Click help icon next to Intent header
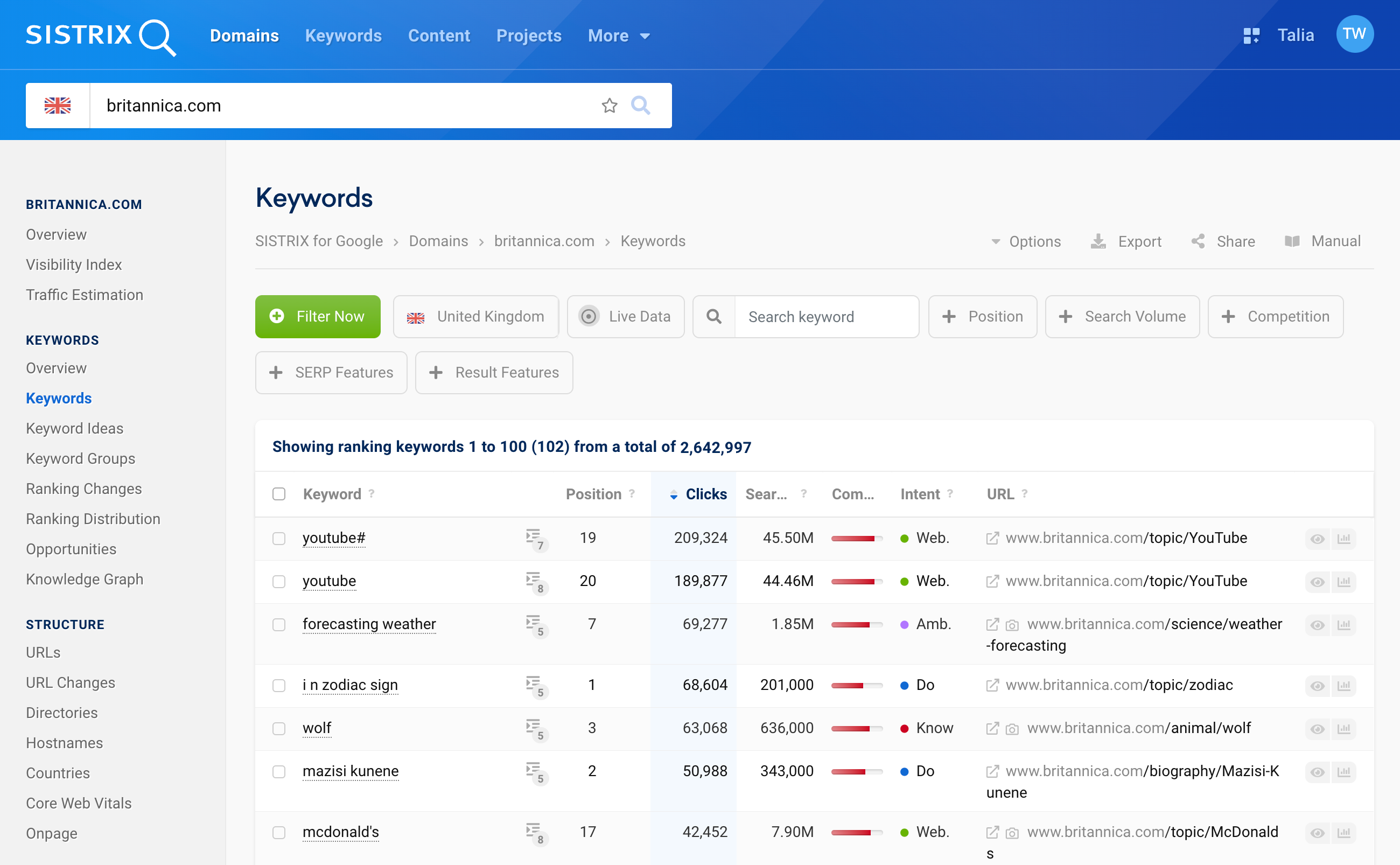Viewport: 1400px width, 865px height. point(950,493)
